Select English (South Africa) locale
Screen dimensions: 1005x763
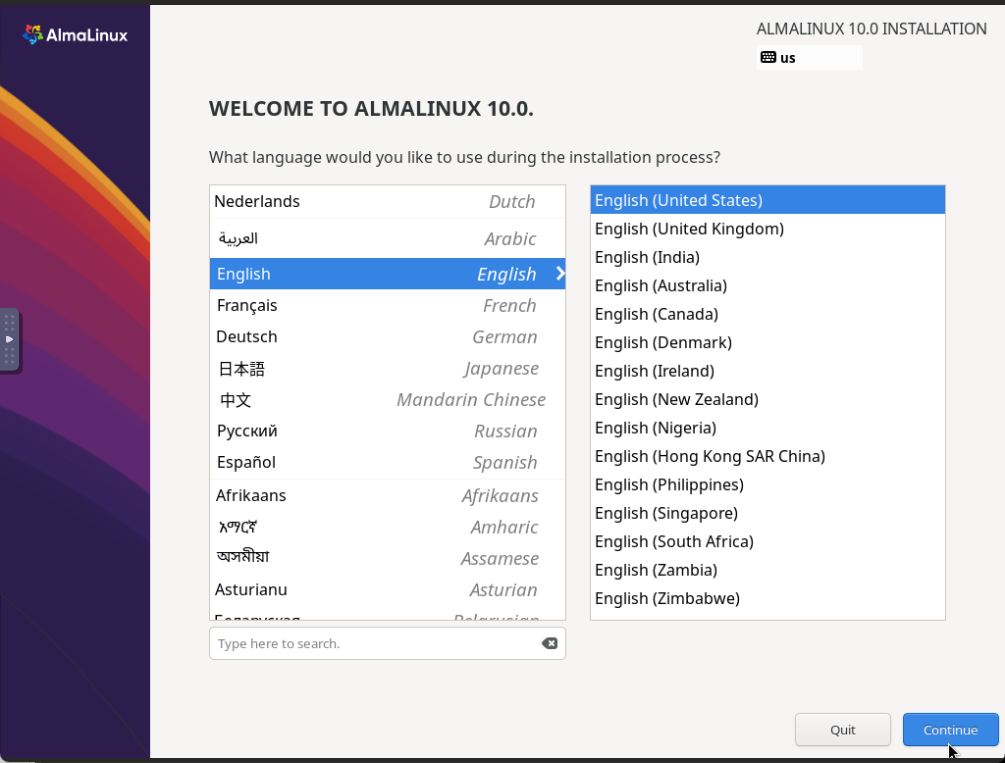767,541
